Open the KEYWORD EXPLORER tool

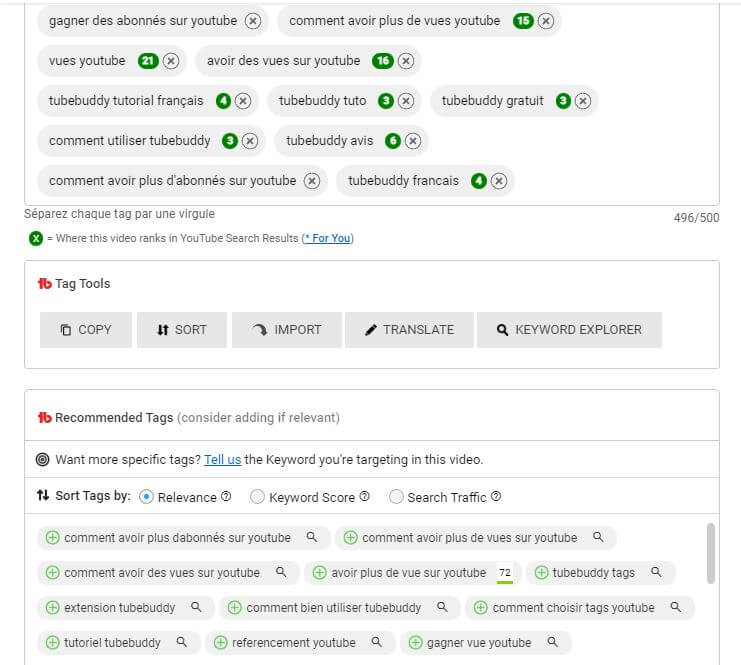coord(569,330)
